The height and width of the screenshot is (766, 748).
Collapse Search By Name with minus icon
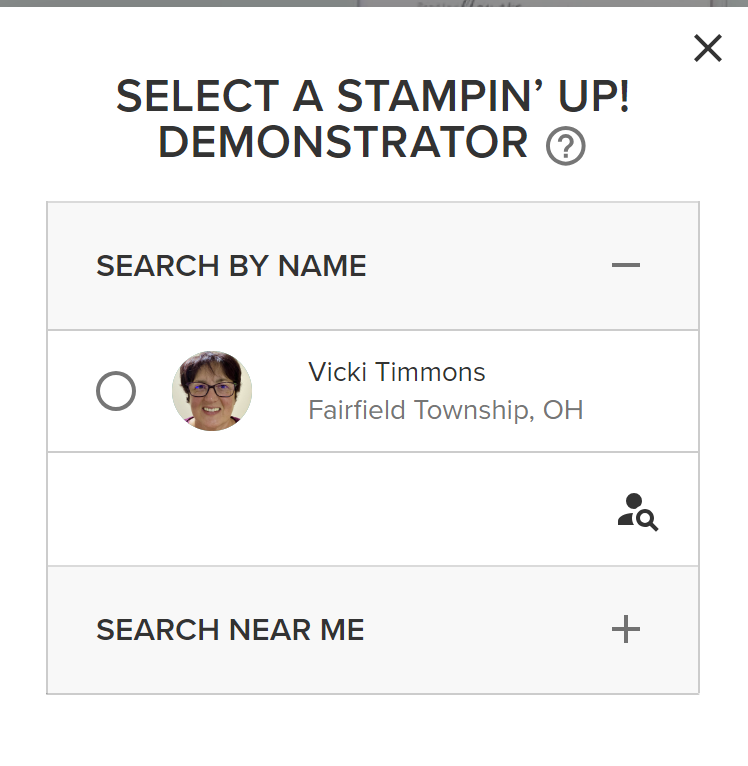626,266
